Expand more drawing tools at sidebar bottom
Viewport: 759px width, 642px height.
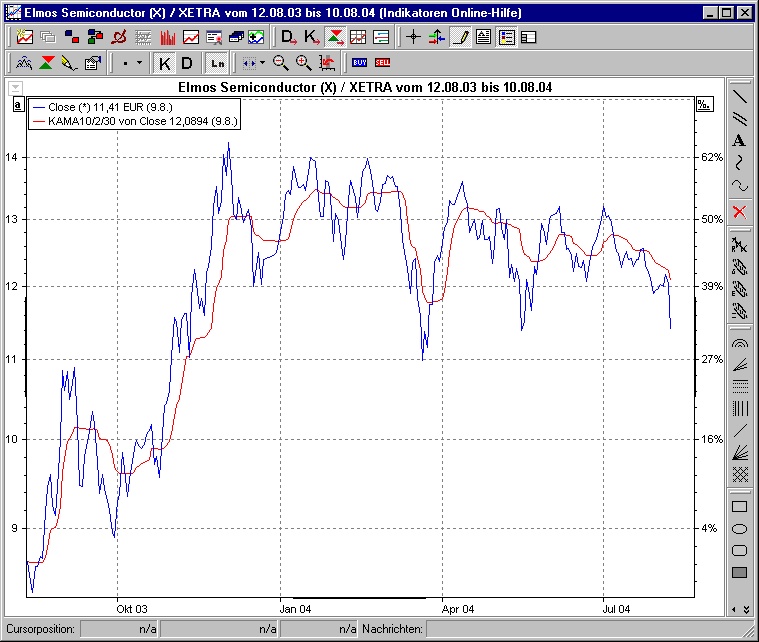point(740,609)
